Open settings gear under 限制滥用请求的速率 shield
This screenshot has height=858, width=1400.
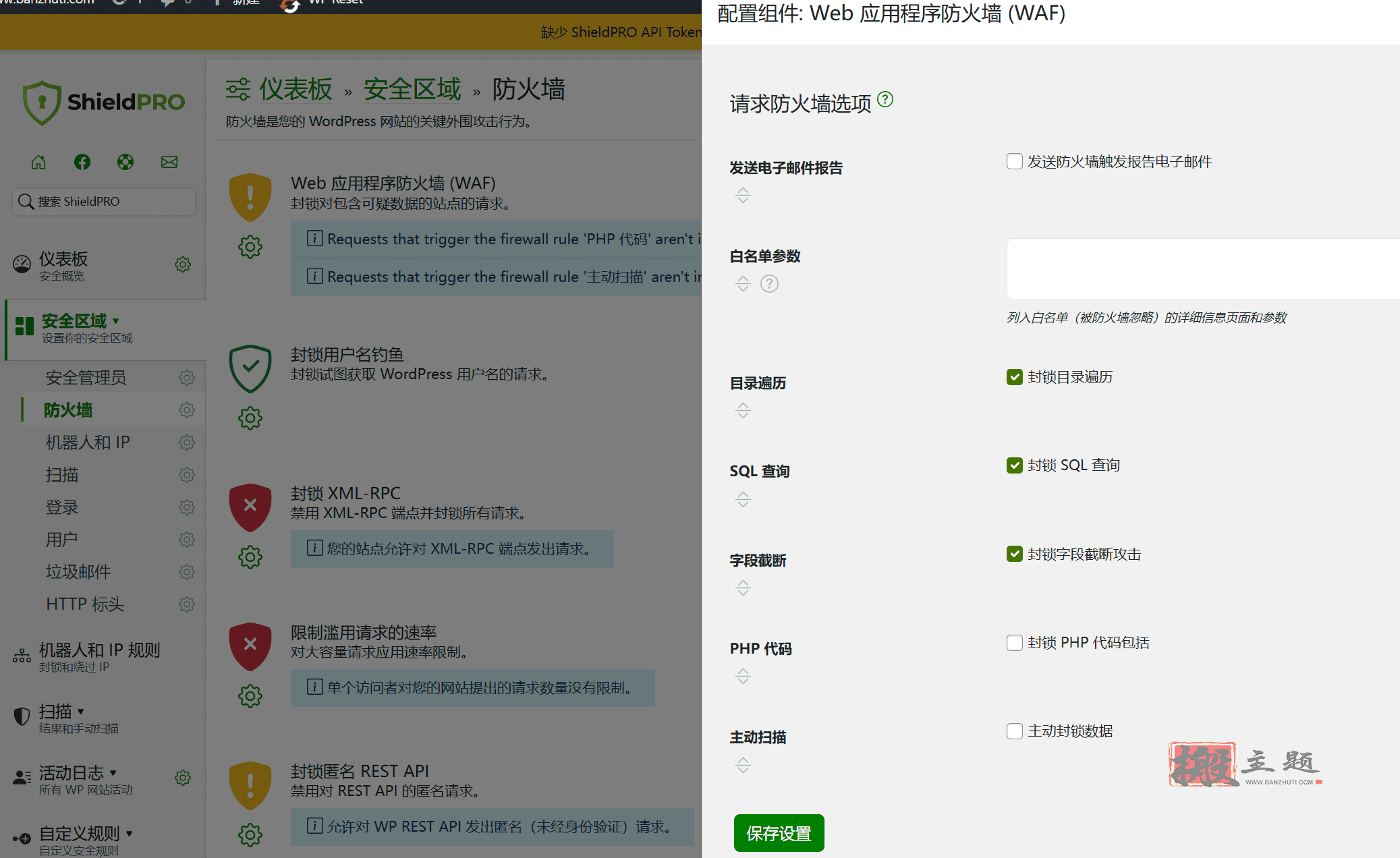point(250,696)
